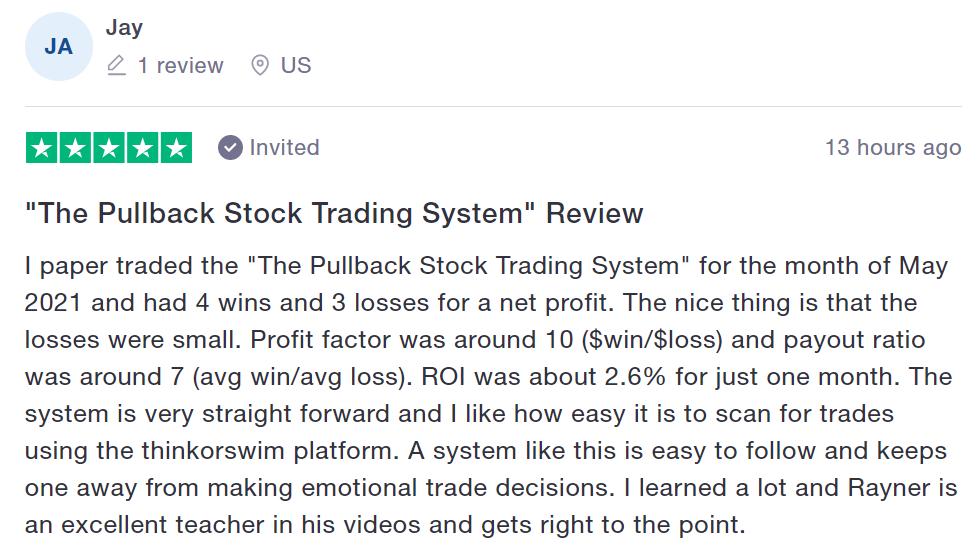Screen dimensions: 978x552
Task: Click the third green rating star
Action: [109, 148]
